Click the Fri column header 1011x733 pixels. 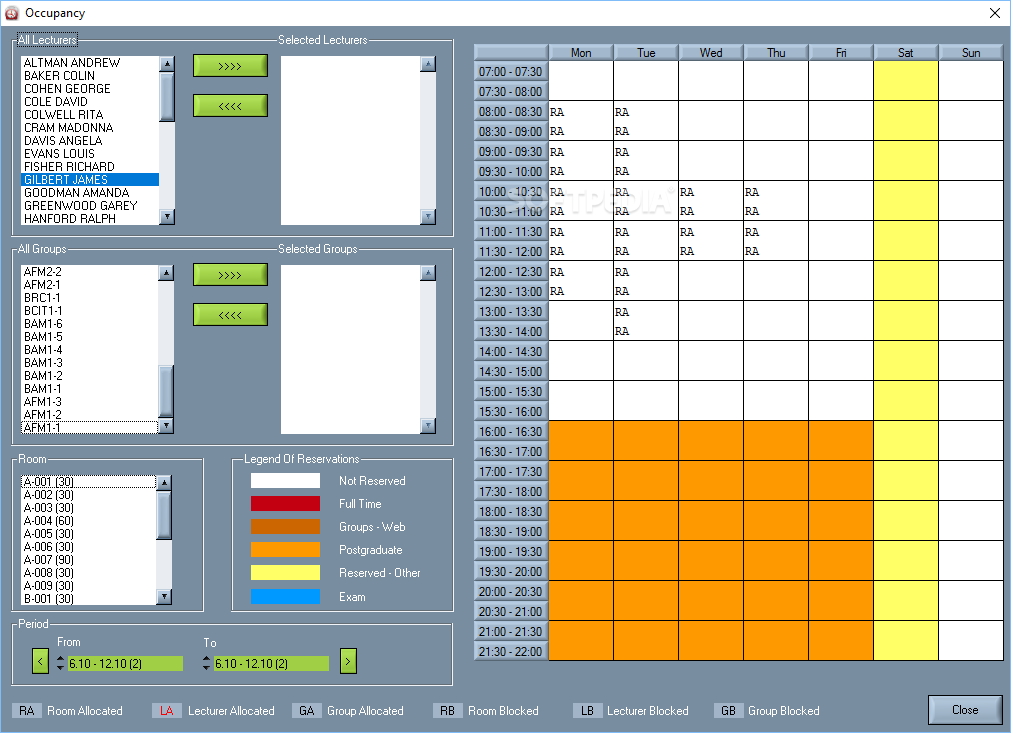841,53
